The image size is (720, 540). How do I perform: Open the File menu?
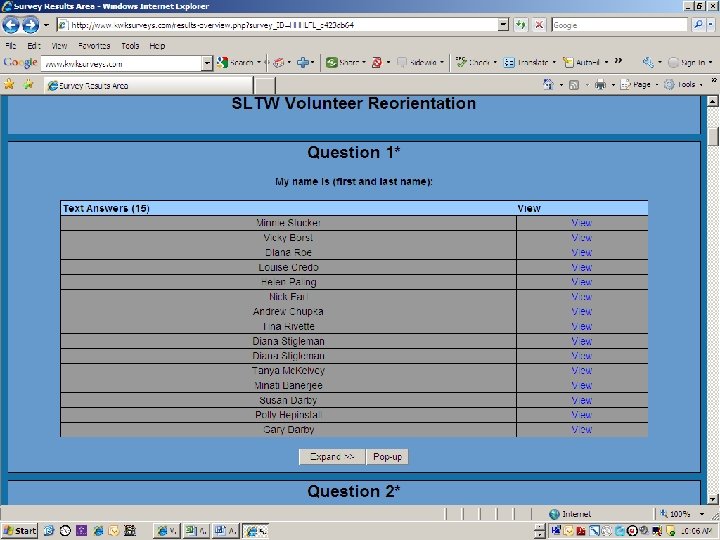pyautogui.click(x=11, y=46)
